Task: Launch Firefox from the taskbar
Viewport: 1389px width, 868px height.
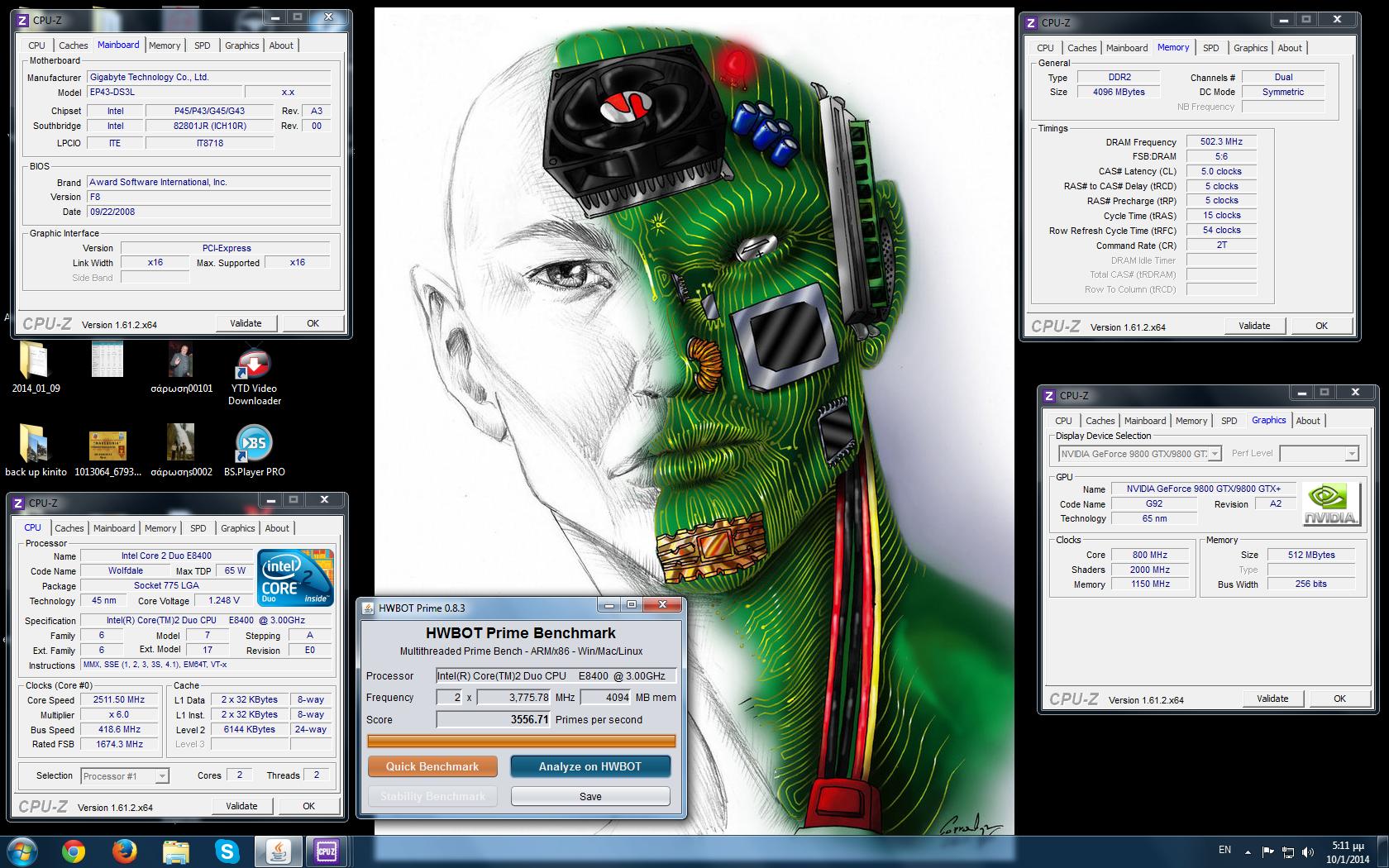Action: point(124,851)
